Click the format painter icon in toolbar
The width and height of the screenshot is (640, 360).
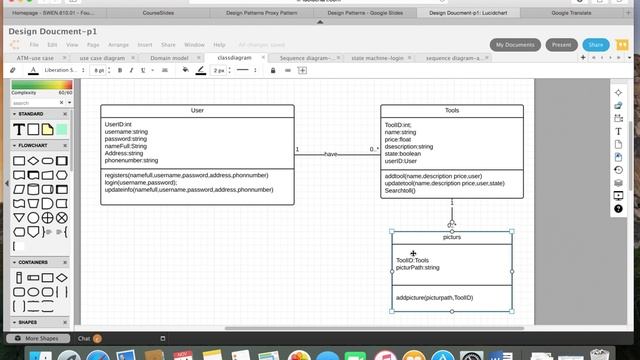click(x=13, y=70)
